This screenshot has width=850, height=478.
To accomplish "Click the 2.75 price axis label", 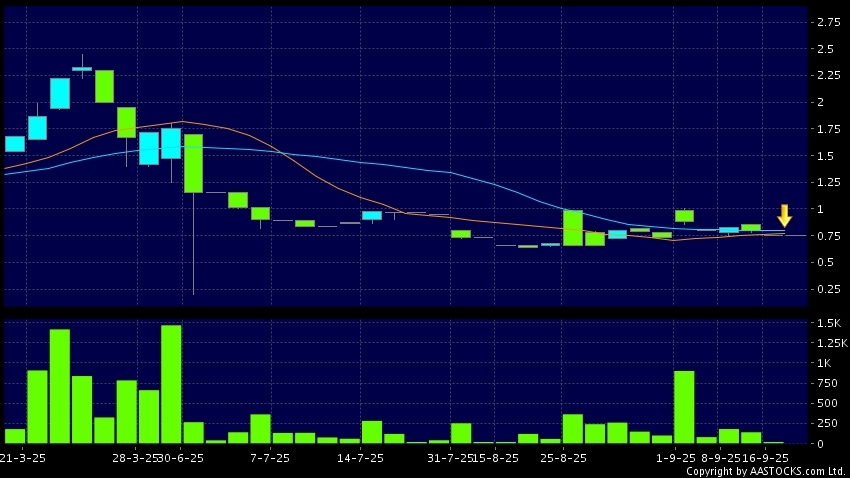I will [829, 22].
